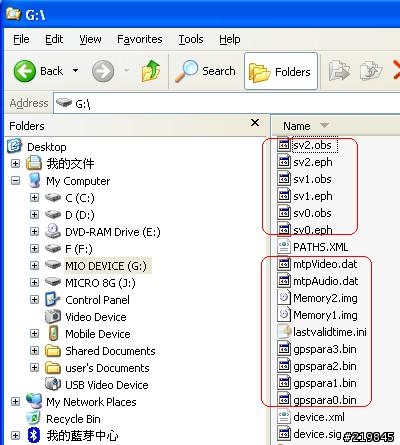Click the Video Device camera icon
Screen dimensions: 400x445
tap(53, 316)
